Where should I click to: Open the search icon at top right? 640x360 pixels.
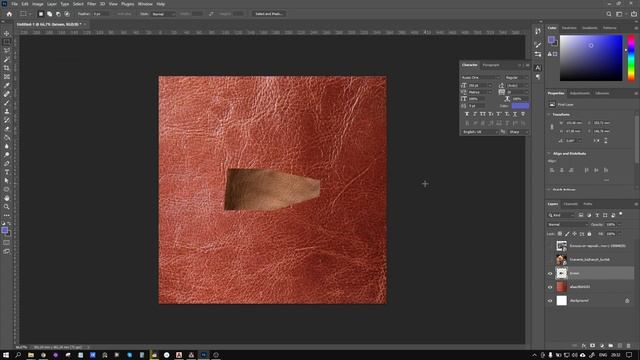[609, 14]
